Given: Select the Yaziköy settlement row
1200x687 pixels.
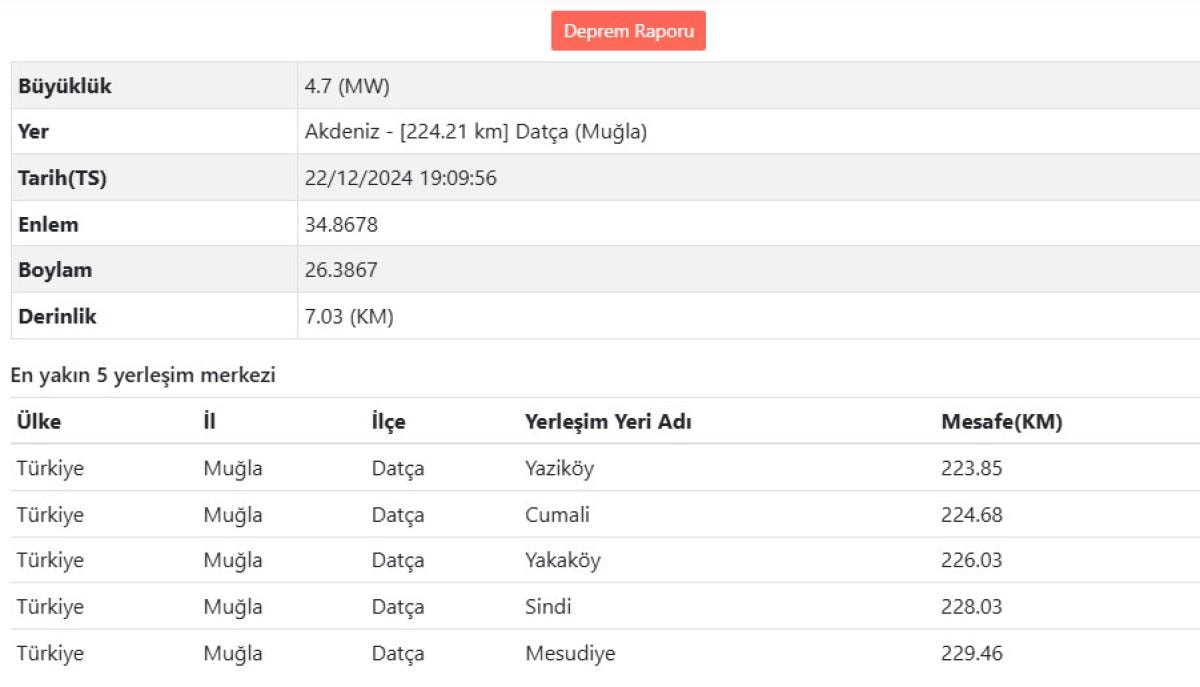Looking at the screenshot, I should click(559, 468).
